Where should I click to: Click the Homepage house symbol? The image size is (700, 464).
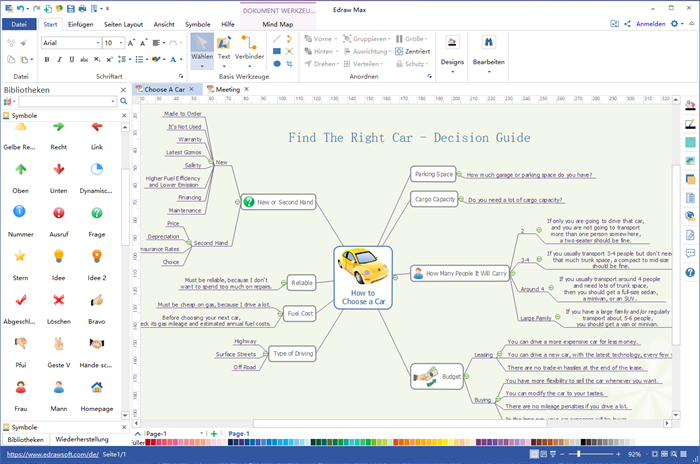tap(96, 388)
